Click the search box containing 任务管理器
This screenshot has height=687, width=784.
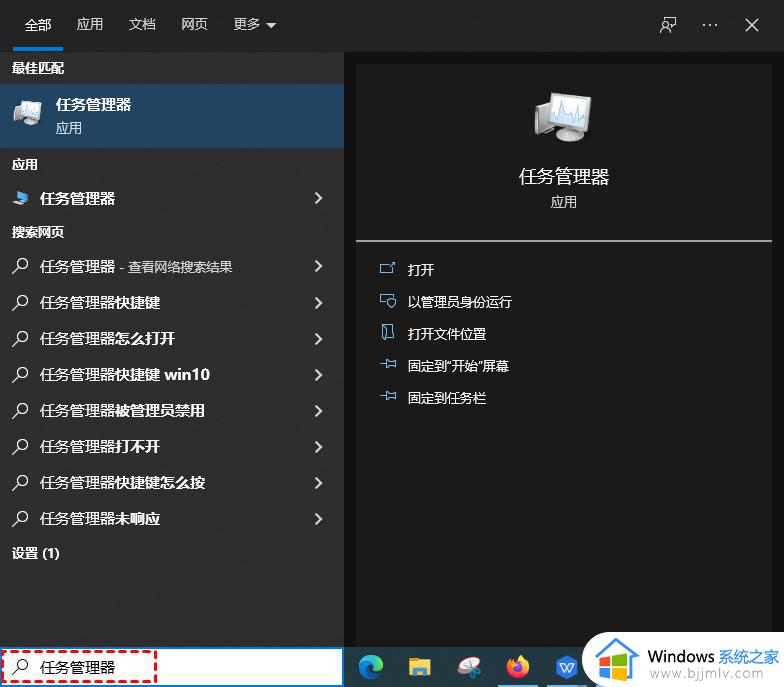pos(172,667)
